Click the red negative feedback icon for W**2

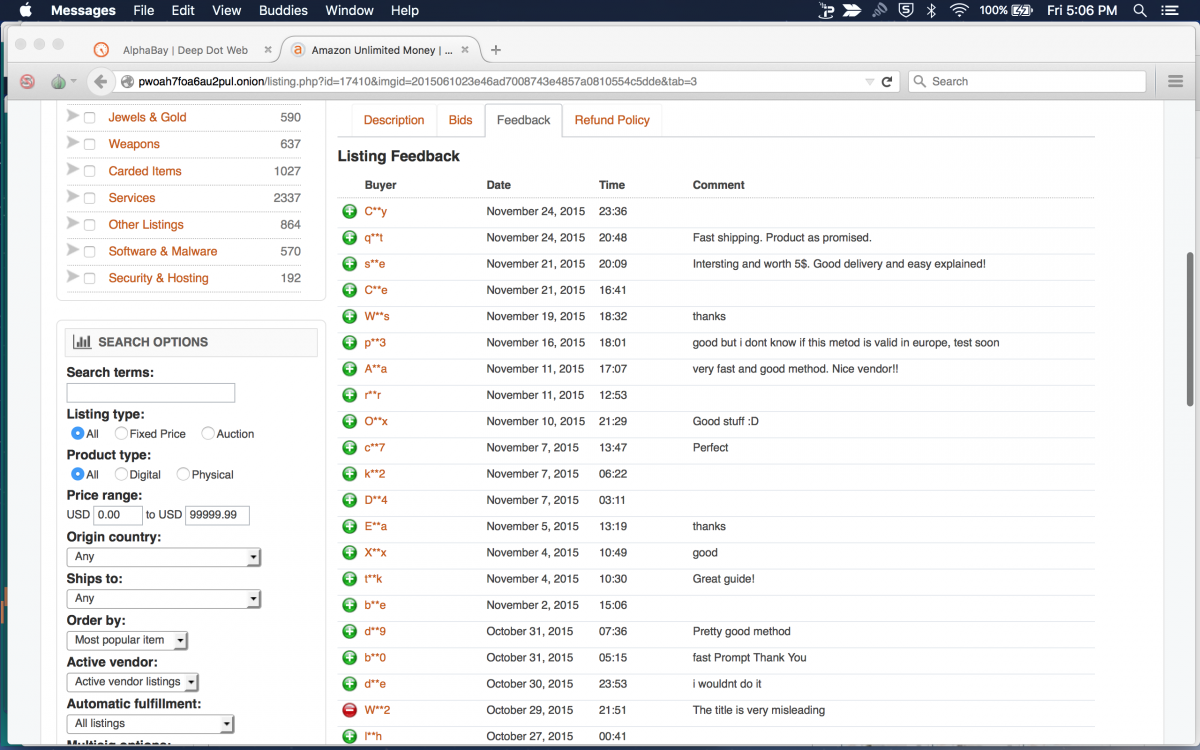(350, 710)
